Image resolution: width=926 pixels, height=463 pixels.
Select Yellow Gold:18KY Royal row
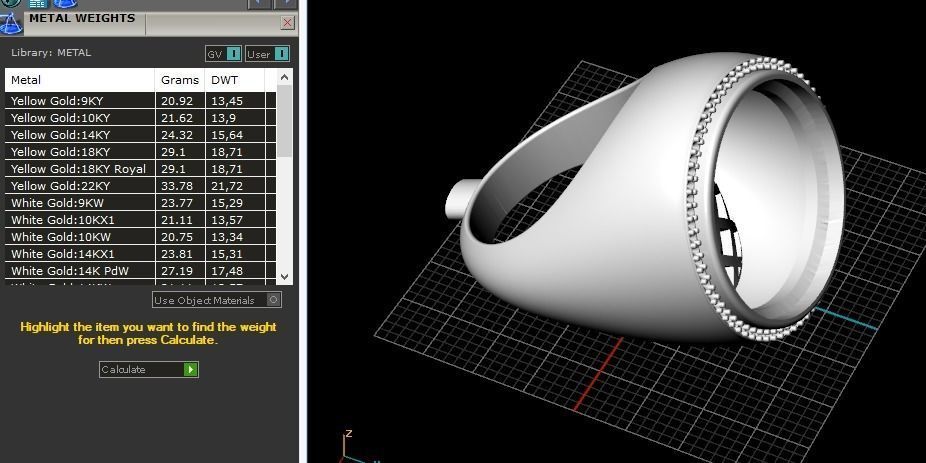click(x=141, y=169)
